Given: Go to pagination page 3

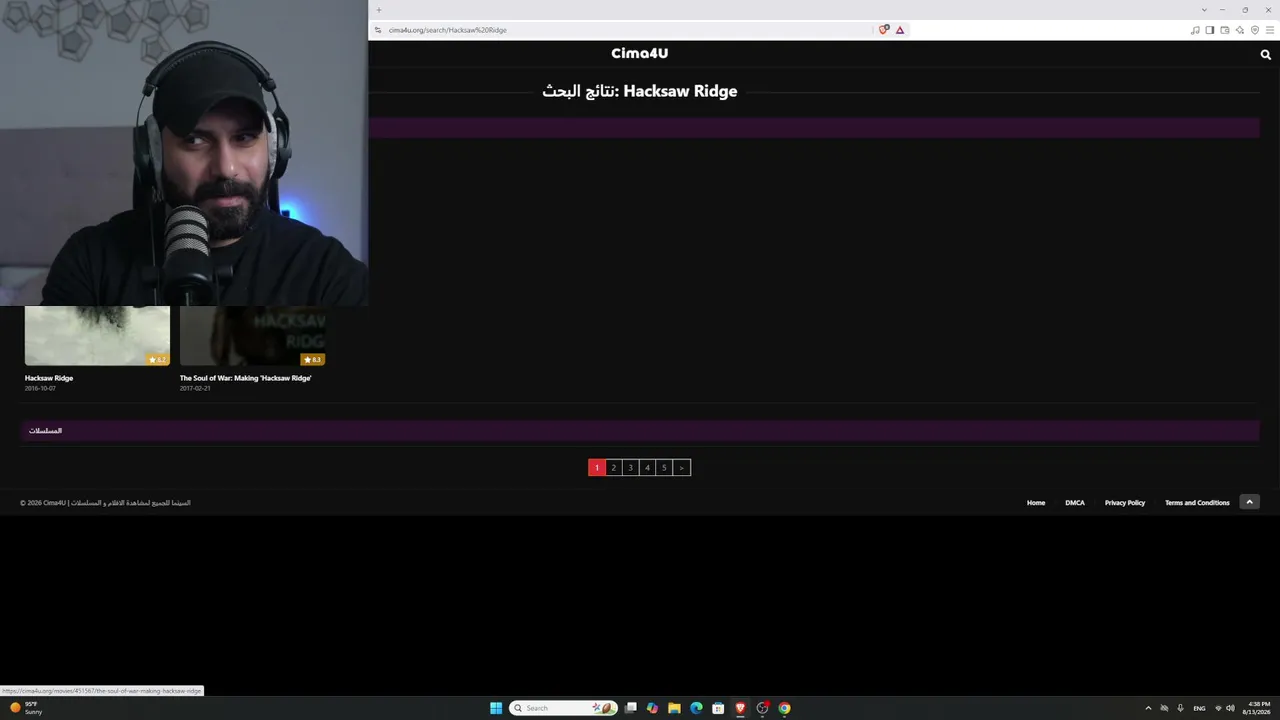Looking at the screenshot, I should 630,468.
